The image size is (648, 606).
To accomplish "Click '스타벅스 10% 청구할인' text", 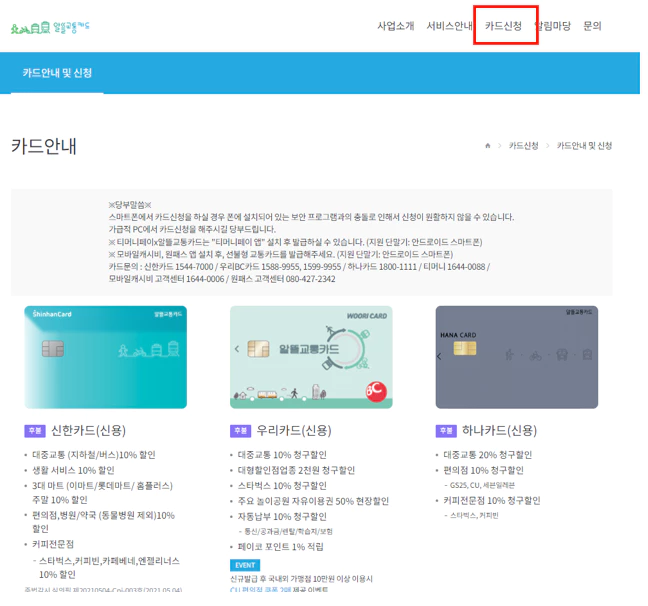I will click(x=282, y=486).
